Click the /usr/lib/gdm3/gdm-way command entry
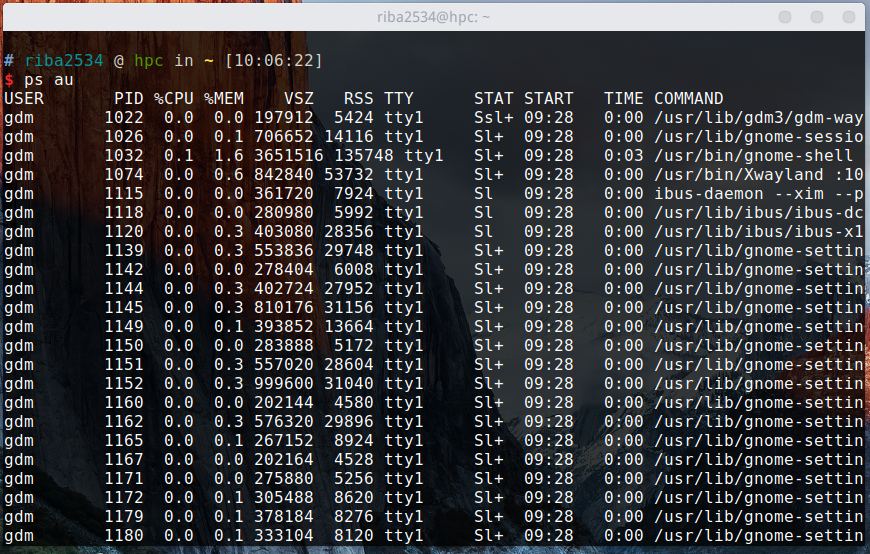The width and height of the screenshot is (870, 554). (x=758, y=117)
